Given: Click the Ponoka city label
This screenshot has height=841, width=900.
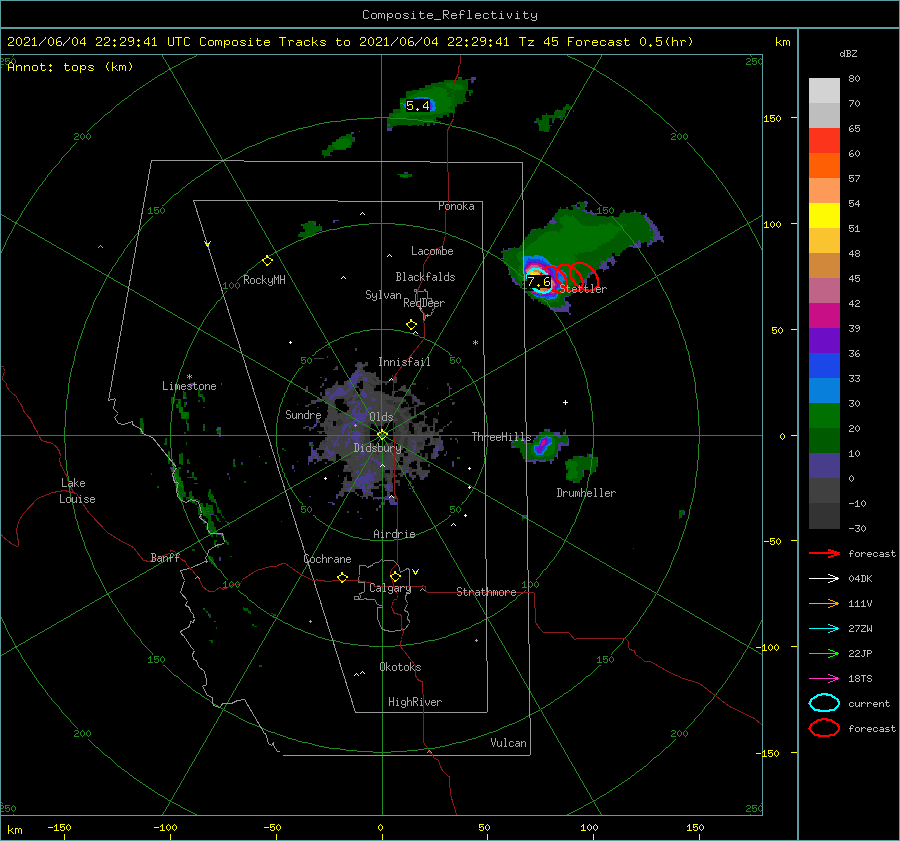Looking at the screenshot, I should 456,206.
